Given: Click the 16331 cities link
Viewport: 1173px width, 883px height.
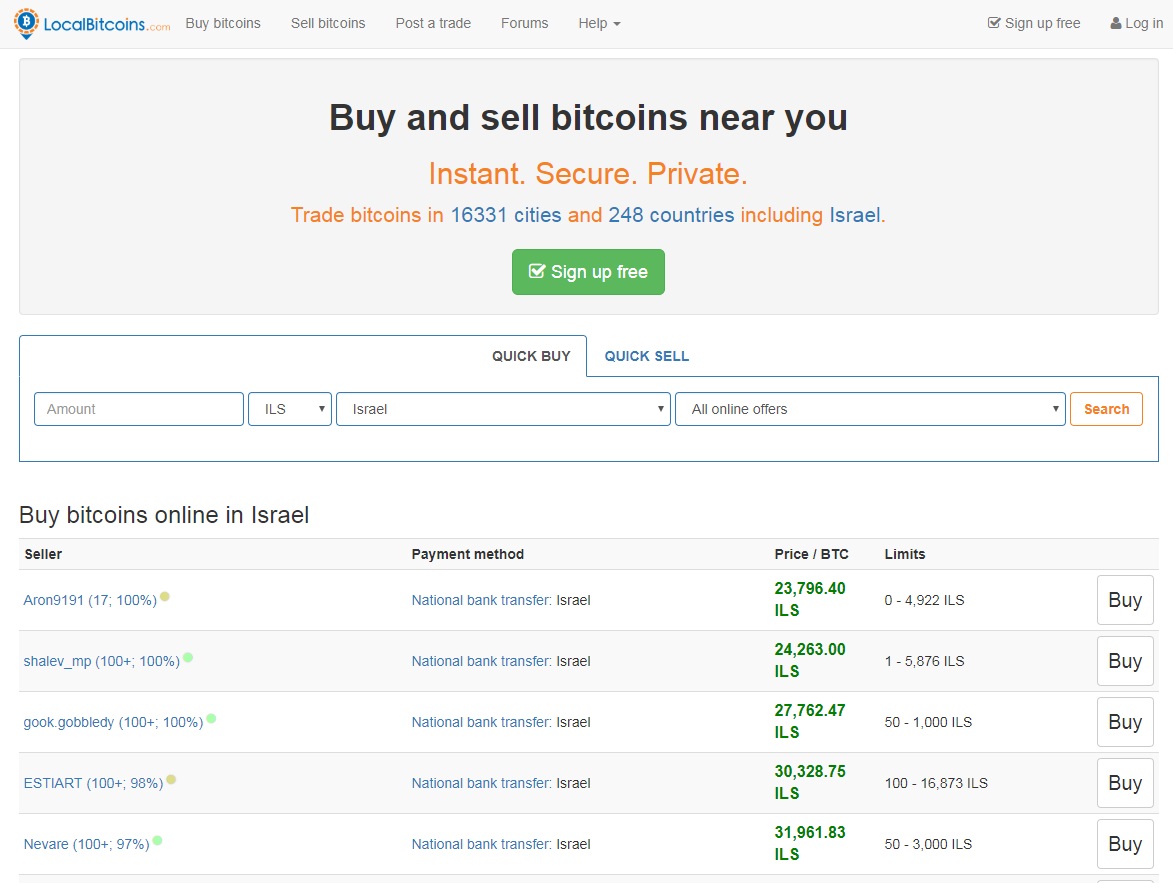Looking at the screenshot, I should tap(506, 215).
